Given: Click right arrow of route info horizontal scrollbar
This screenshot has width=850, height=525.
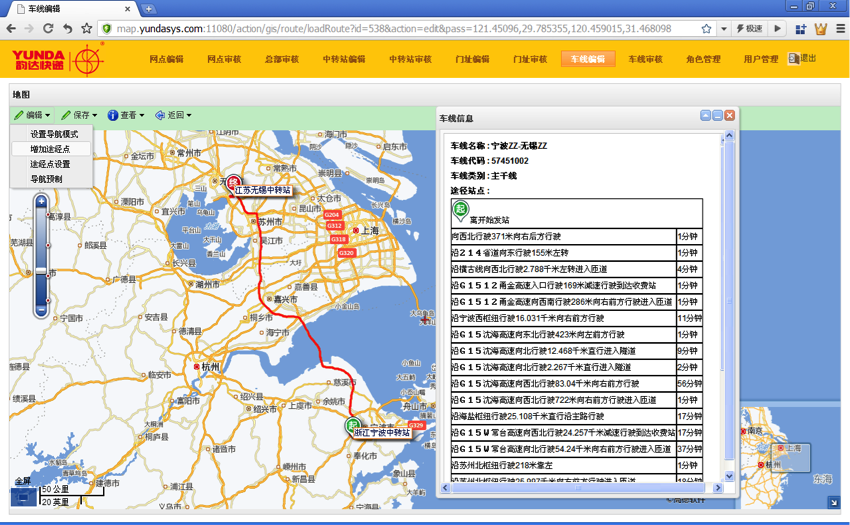Looking at the screenshot, I should tap(718, 488).
